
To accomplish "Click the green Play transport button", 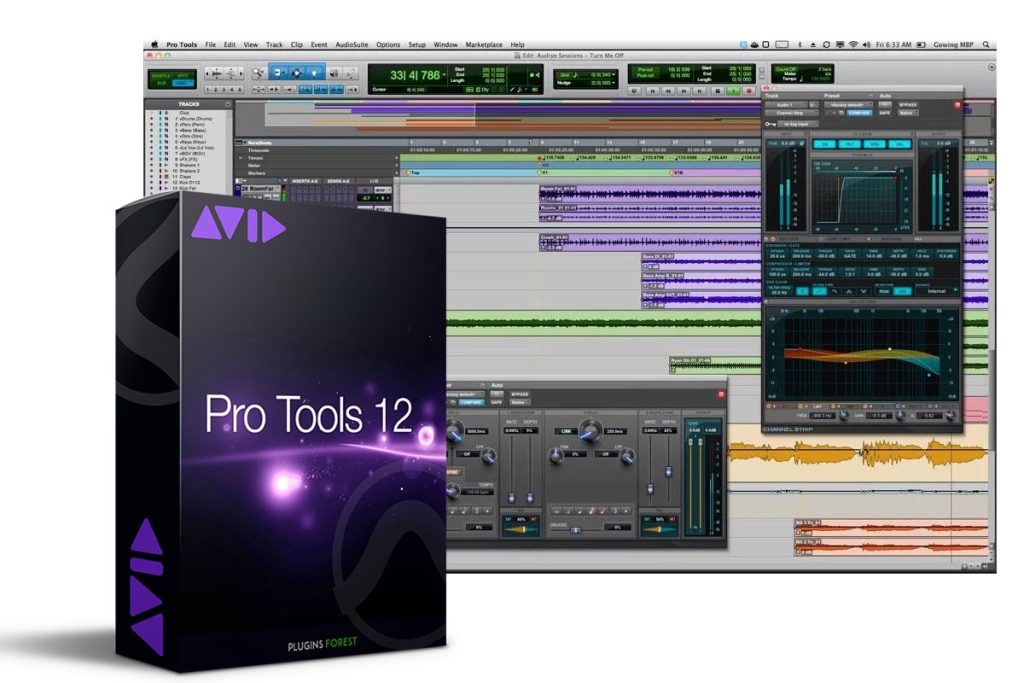I will (x=734, y=91).
